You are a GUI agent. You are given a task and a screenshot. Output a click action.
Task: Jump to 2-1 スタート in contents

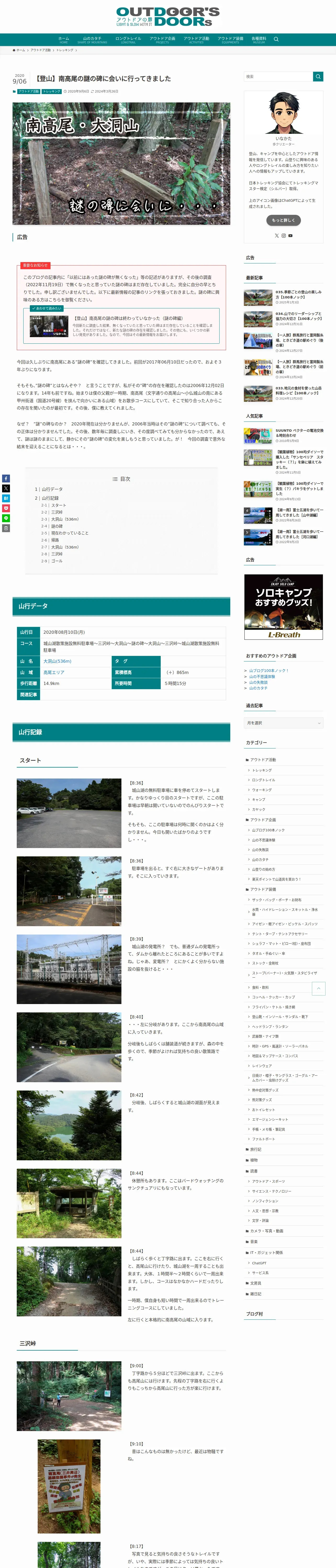(x=54, y=505)
